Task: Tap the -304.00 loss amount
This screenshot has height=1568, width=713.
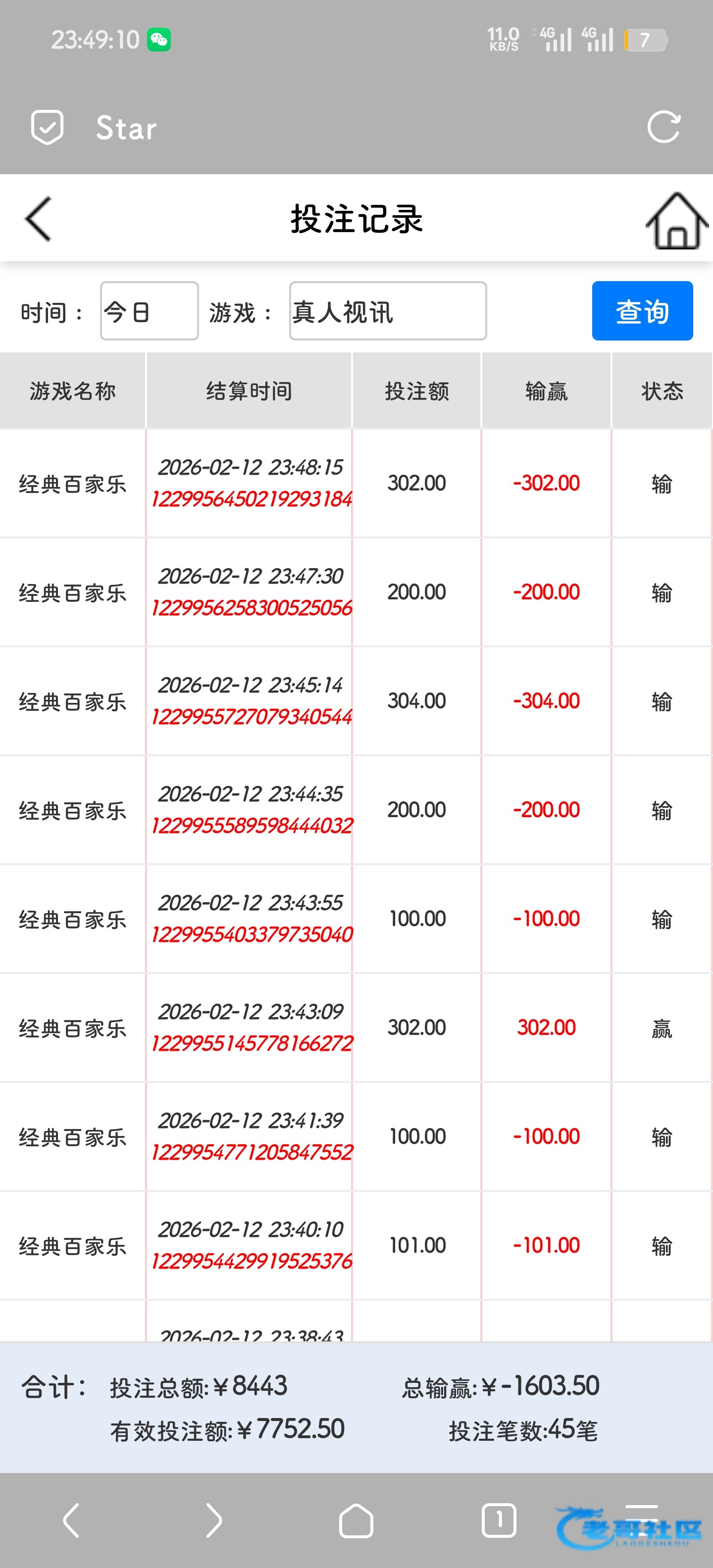Action: click(x=546, y=701)
